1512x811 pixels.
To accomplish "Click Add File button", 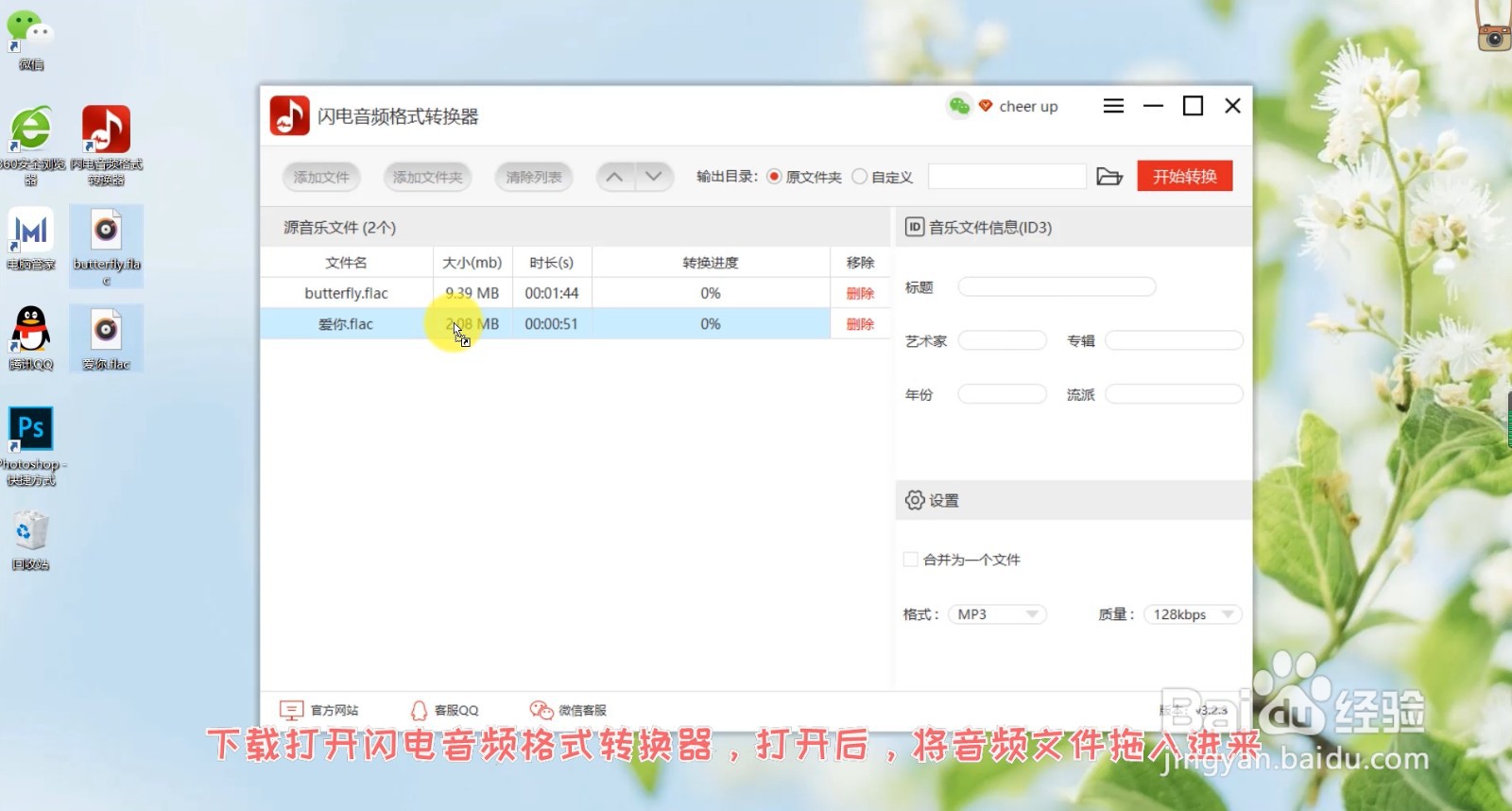I will (x=321, y=177).
